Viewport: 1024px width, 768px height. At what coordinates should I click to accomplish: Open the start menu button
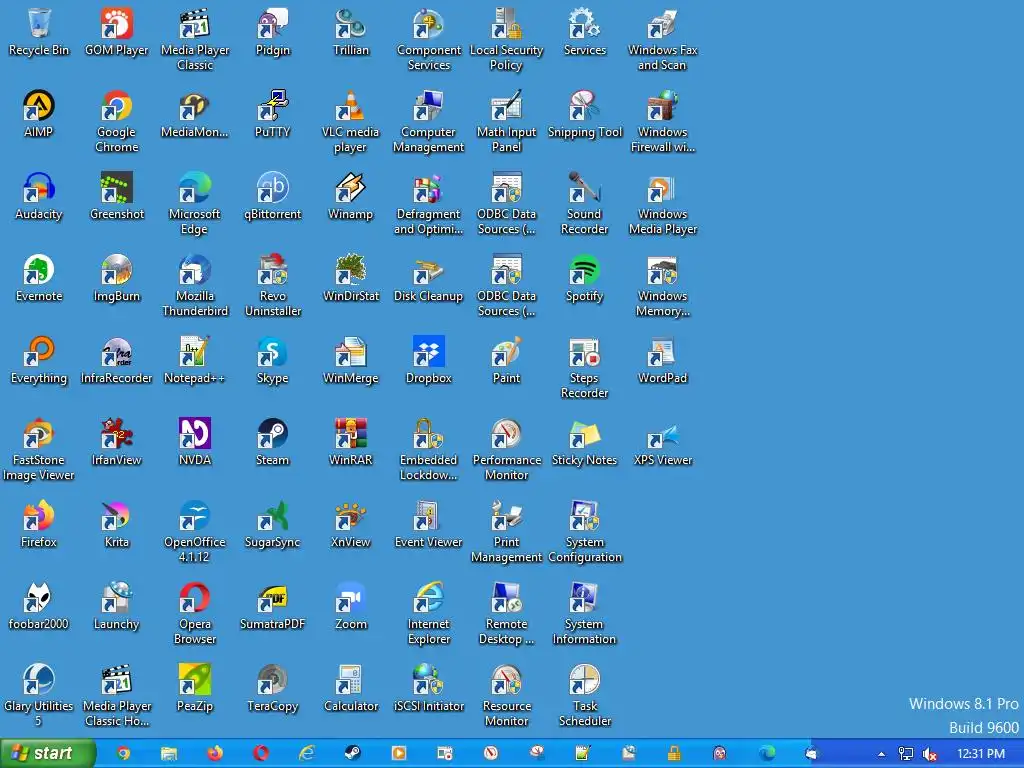point(48,754)
